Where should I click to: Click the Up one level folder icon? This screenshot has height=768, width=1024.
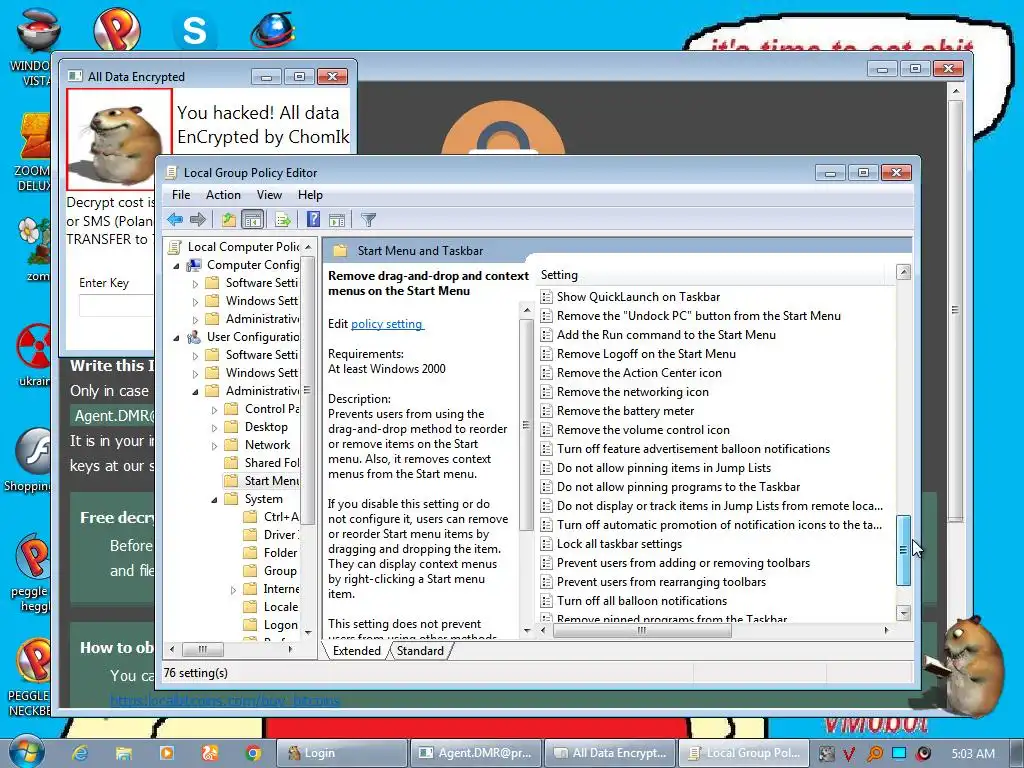coord(228,219)
